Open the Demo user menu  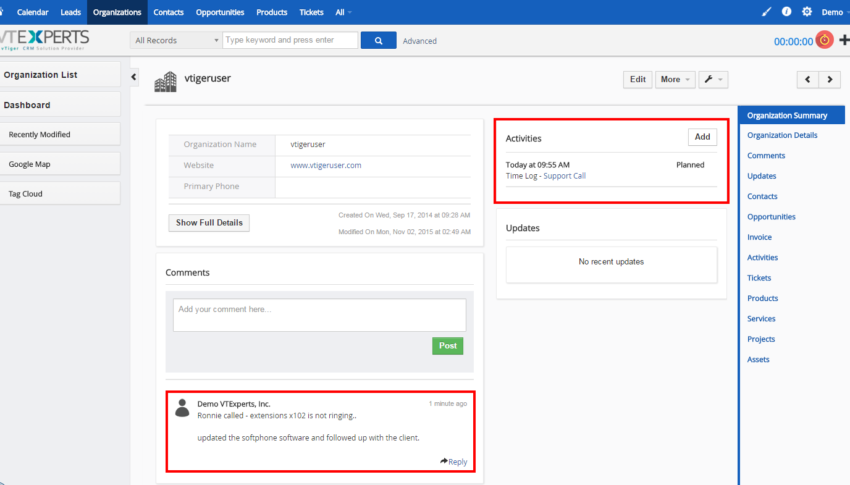[834, 12]
